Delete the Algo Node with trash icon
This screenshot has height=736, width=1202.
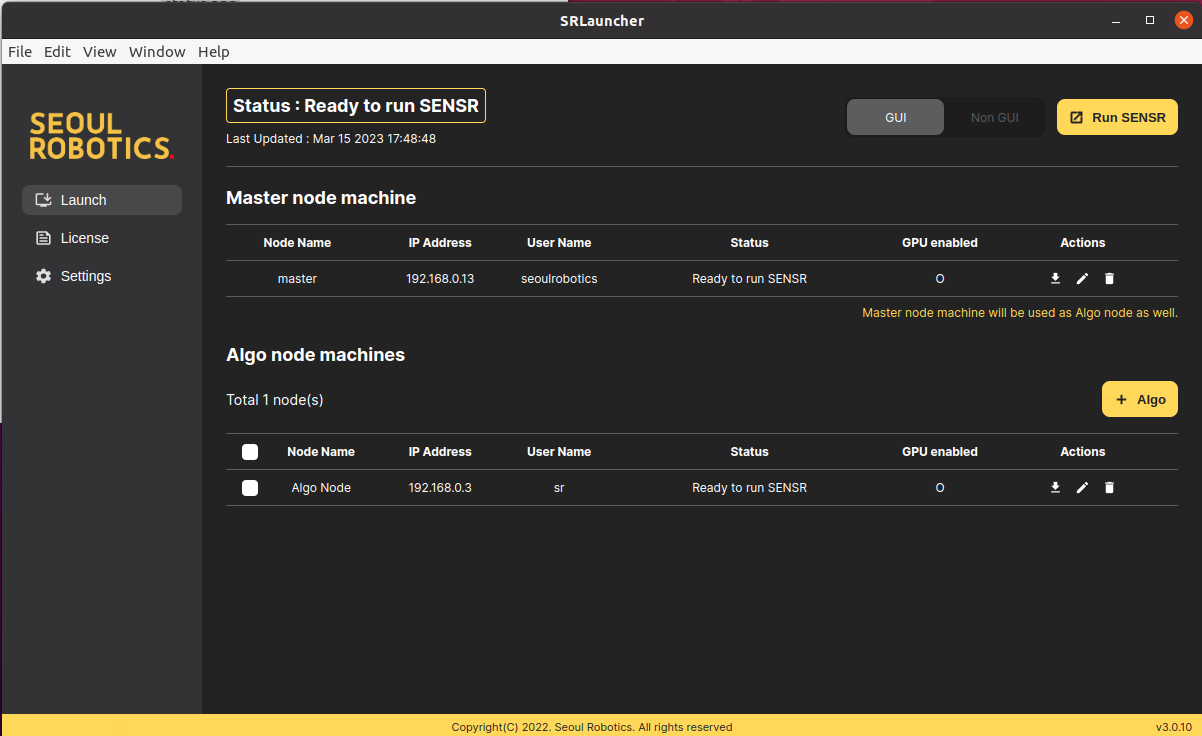tap(1109, 488)
